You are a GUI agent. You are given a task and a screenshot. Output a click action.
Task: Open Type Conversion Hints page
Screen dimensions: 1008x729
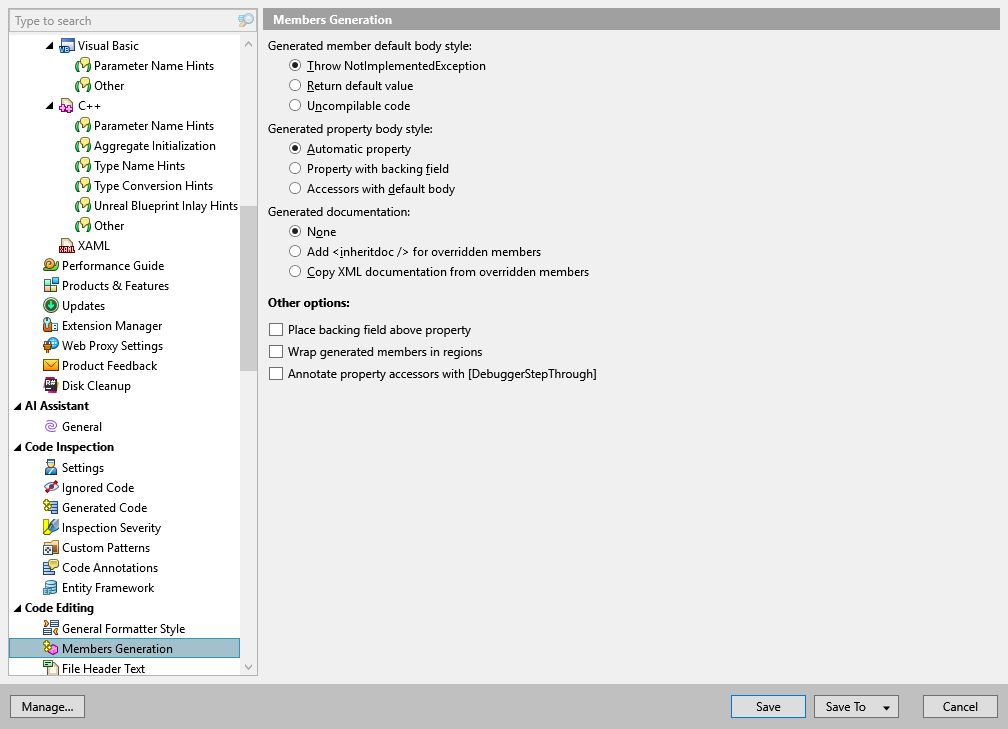tap(154, 186)
